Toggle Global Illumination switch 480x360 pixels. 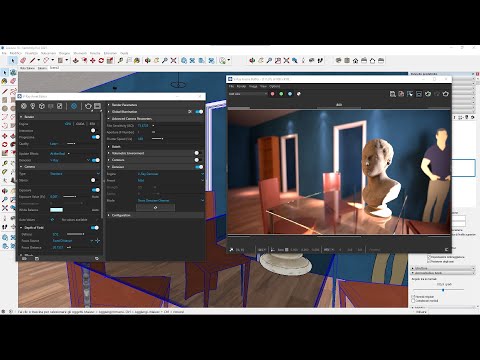point(199,112)
